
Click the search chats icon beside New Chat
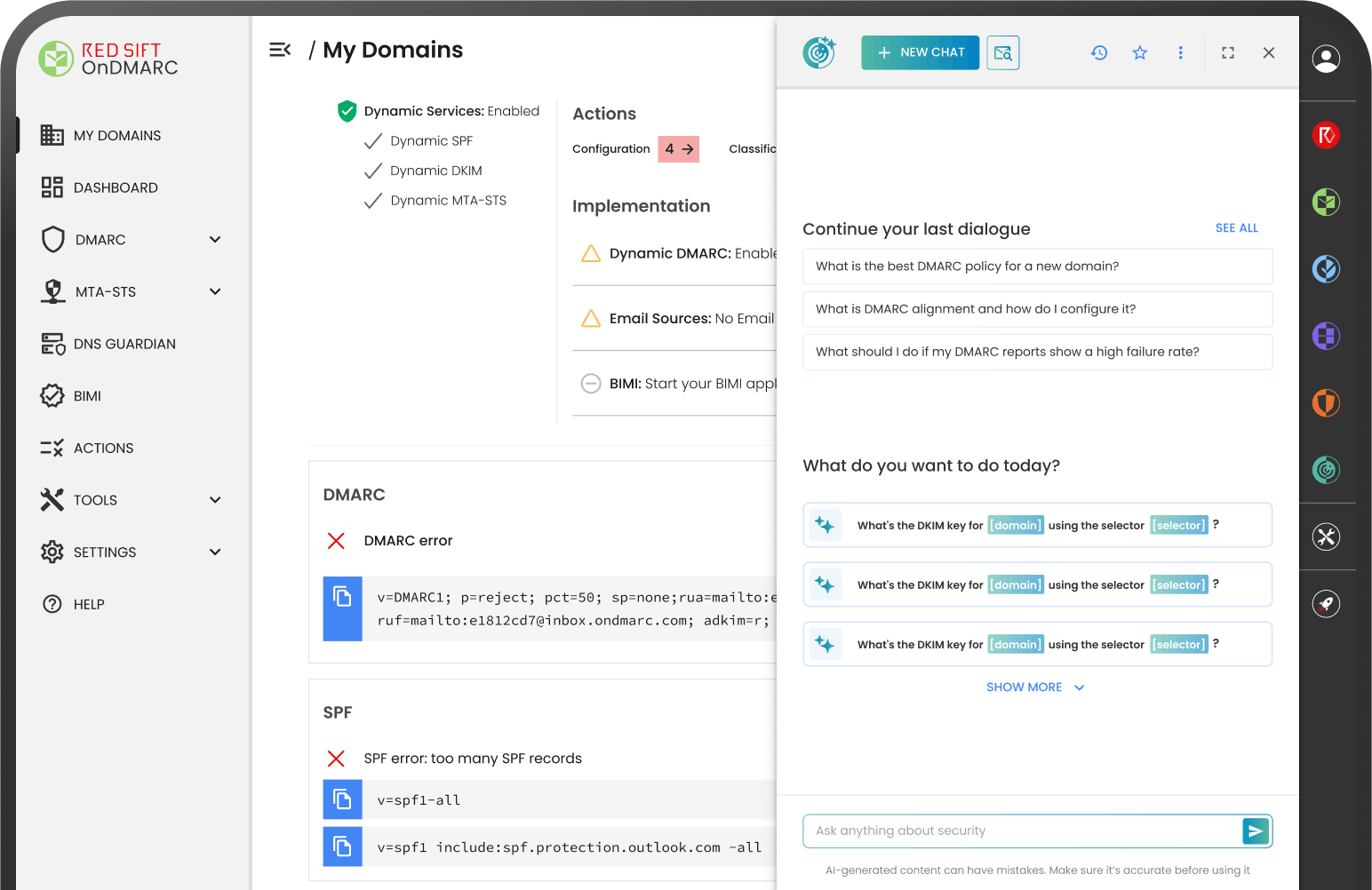tap(1003, 52)
